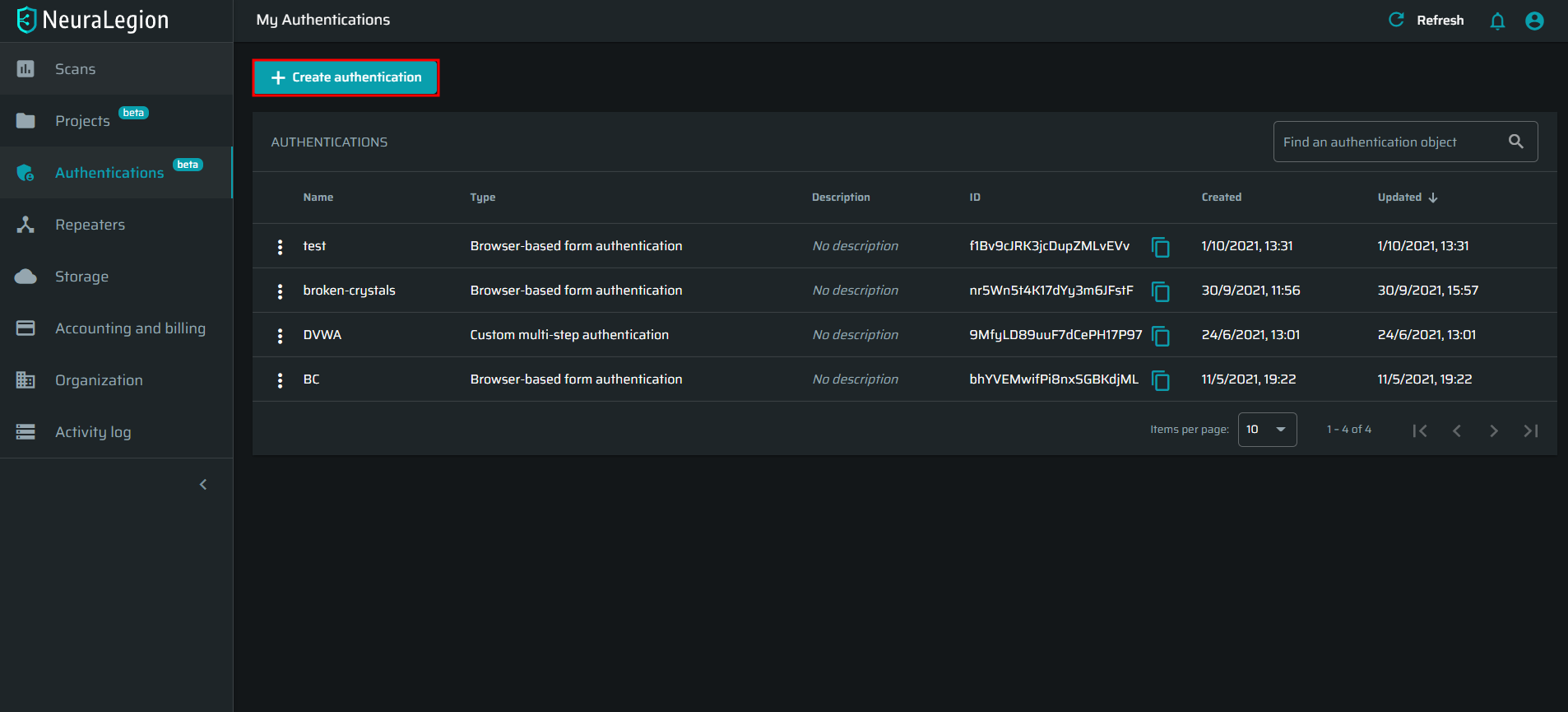1568x712 pixels.
Task: Click the Authentications shield icon
Action: tap(26, 173)
